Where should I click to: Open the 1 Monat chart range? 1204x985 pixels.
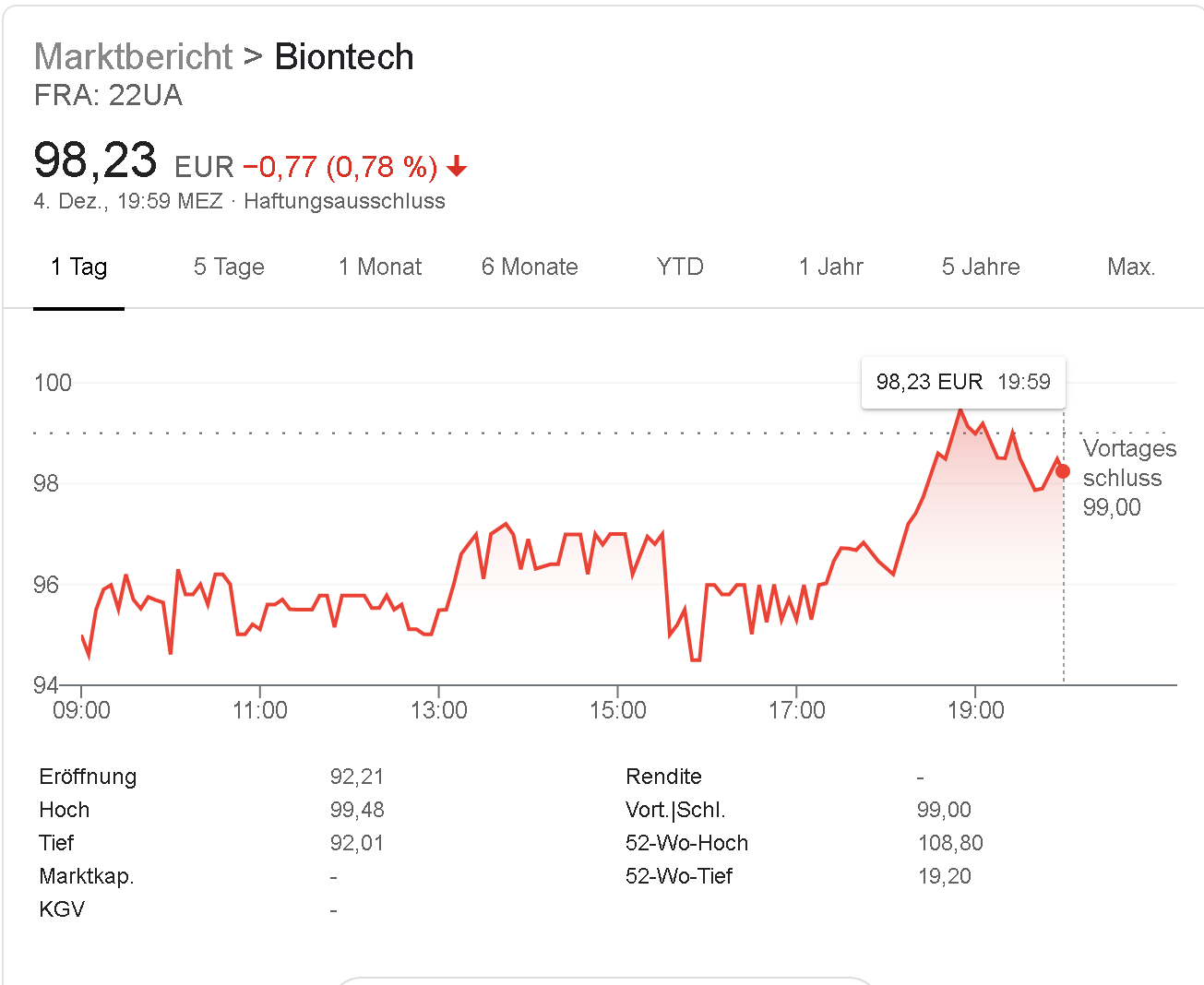pos(380,267)
